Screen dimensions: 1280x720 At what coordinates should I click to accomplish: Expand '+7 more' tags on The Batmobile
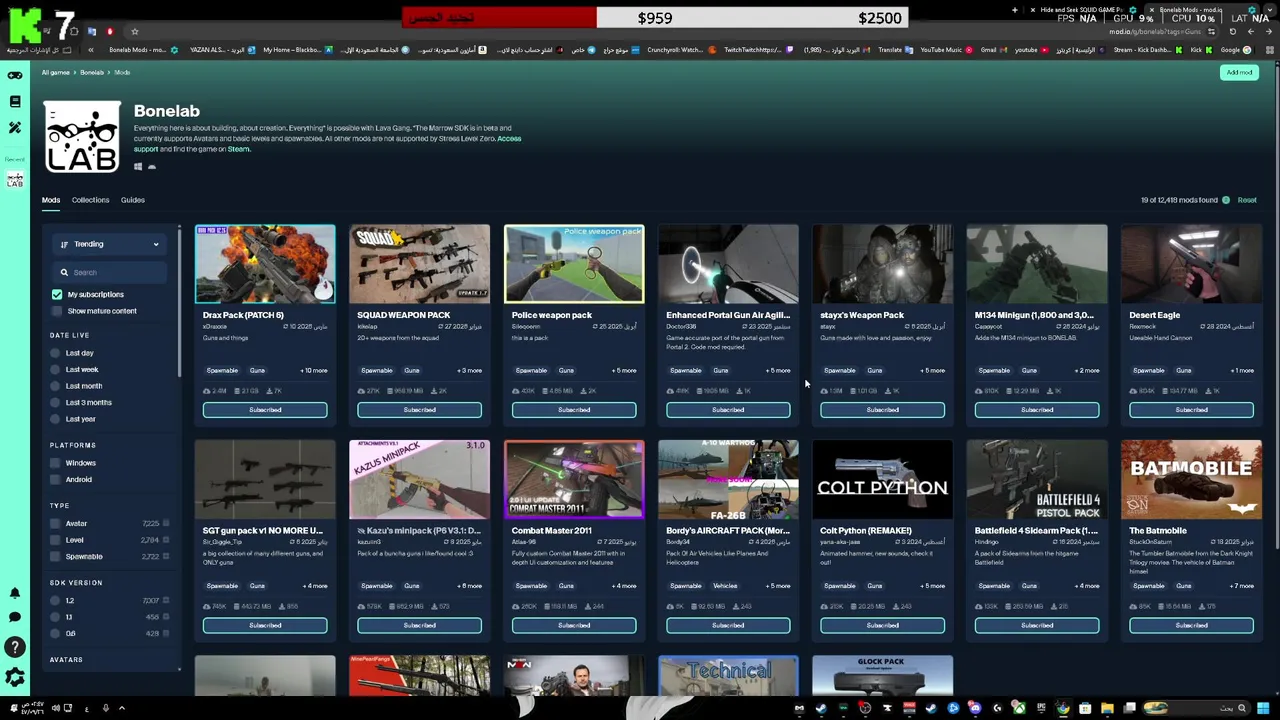(1241, 586)
